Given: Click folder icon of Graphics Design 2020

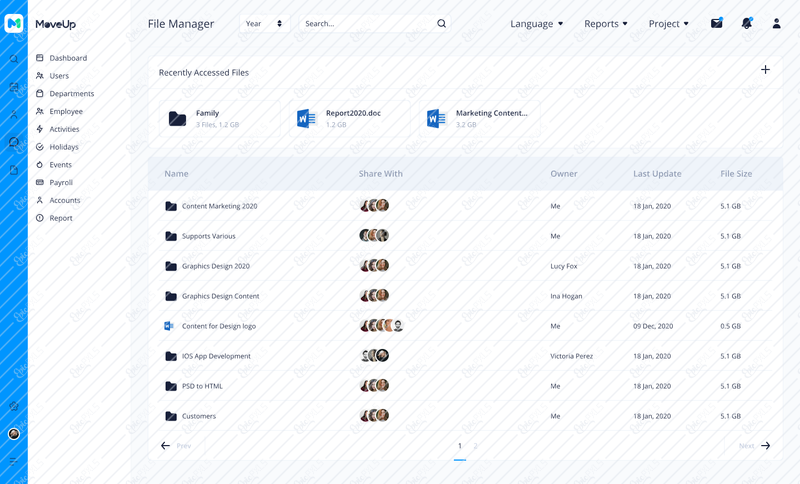Looking at the screenshot, I should click(x=171, y=266).
